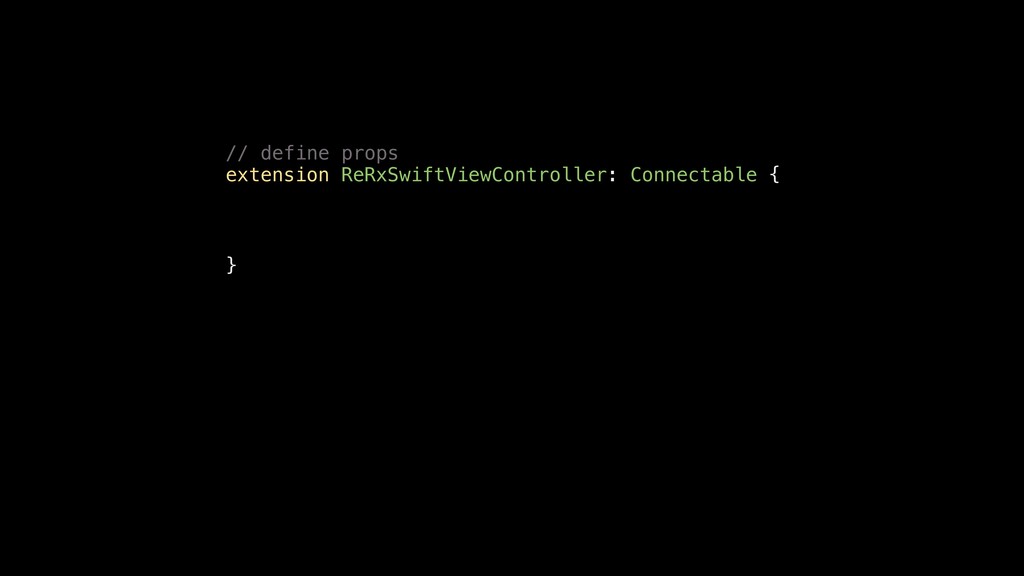This screenshot has height=576, width=1024.
Task: Click the word props in the comment
Action: [370, 154]
